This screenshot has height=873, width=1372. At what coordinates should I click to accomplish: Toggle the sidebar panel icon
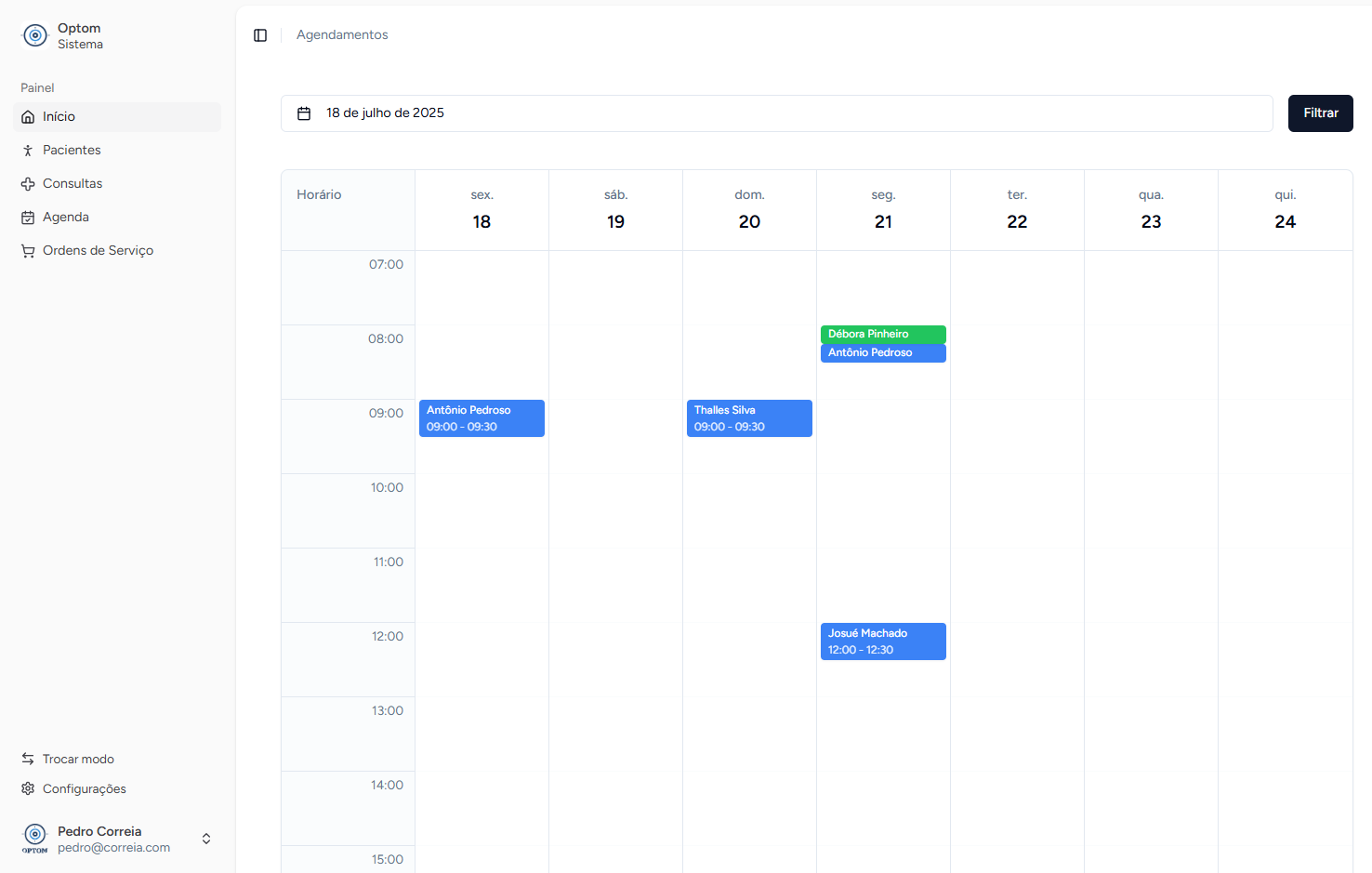[x=260, y=35]
